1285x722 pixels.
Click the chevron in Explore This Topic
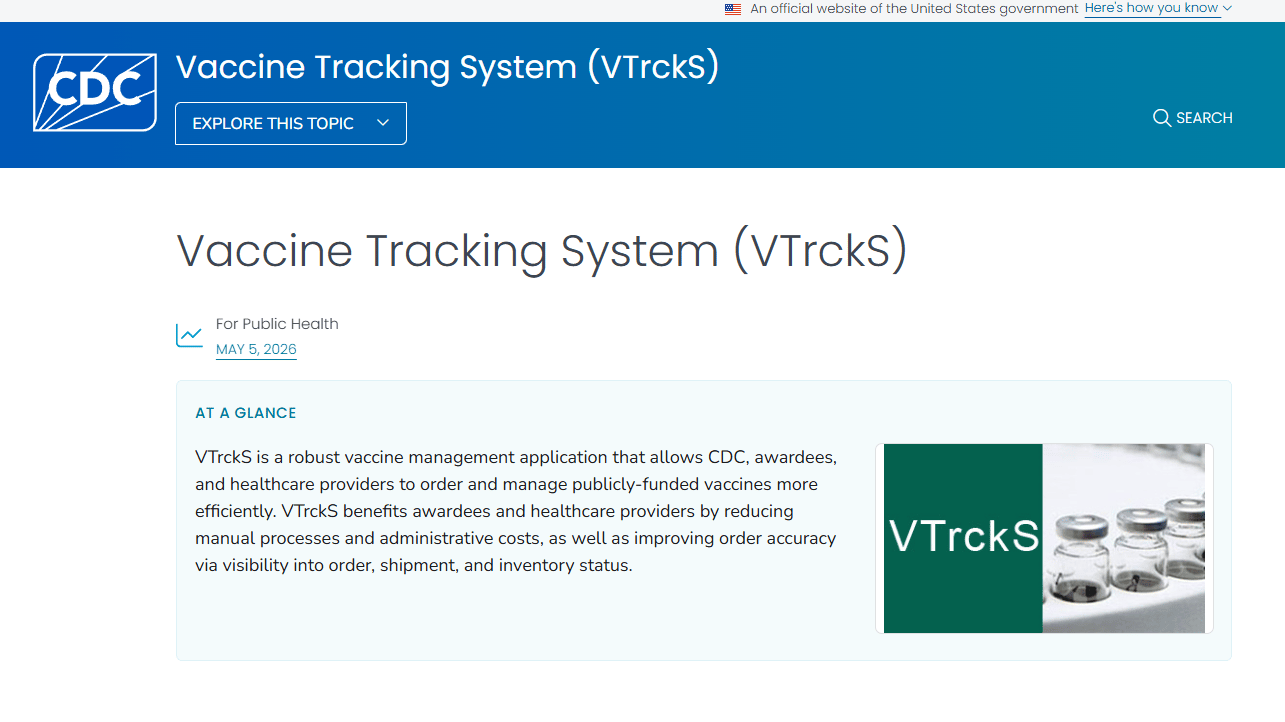click(x=382, y=123)
